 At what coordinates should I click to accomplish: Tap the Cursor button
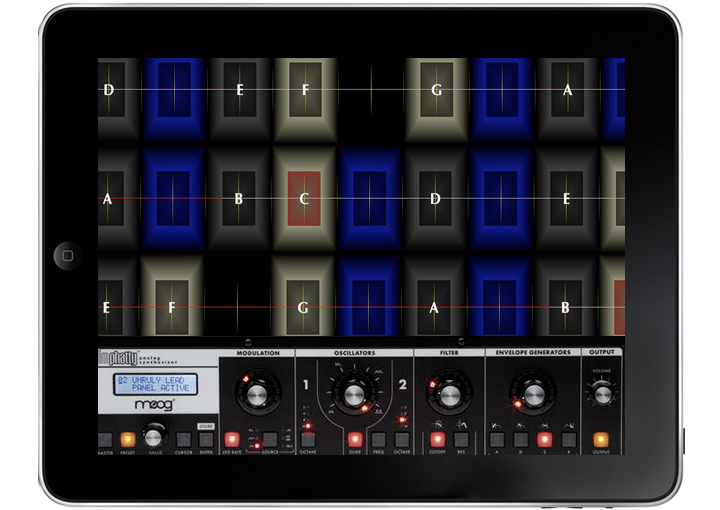[184, 440]
